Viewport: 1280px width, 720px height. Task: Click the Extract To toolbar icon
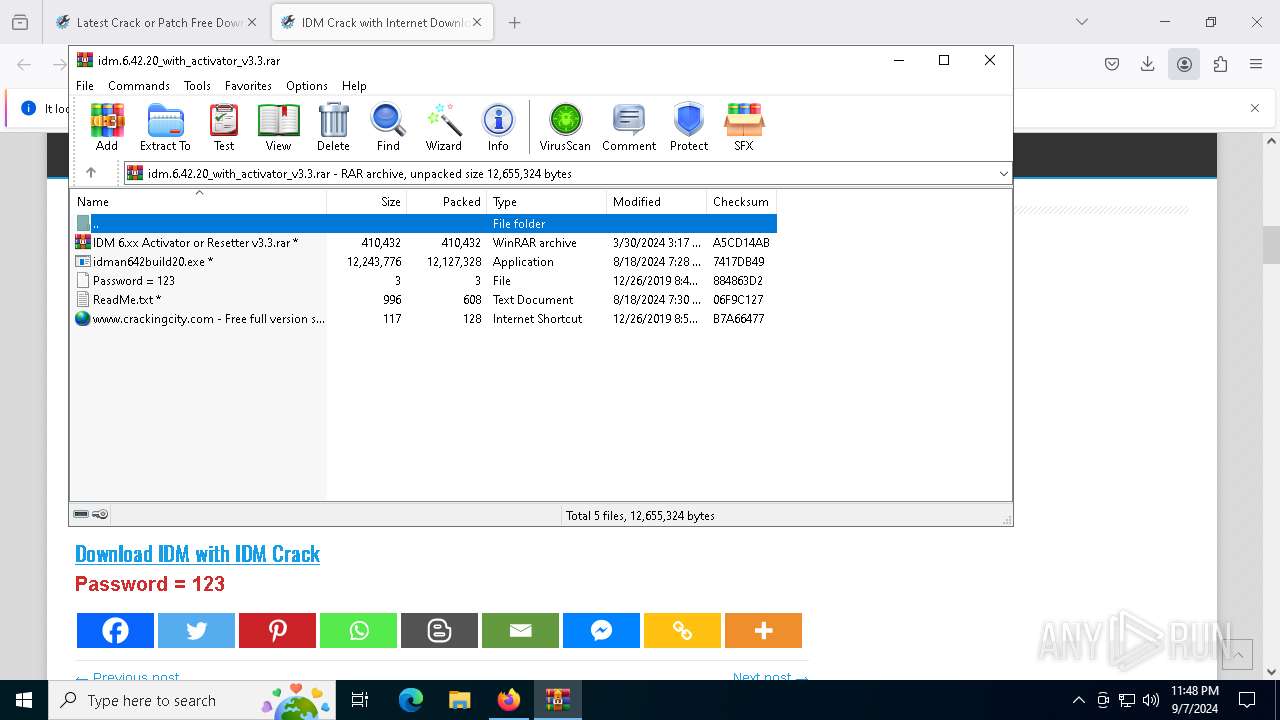(x=165, y=127)
